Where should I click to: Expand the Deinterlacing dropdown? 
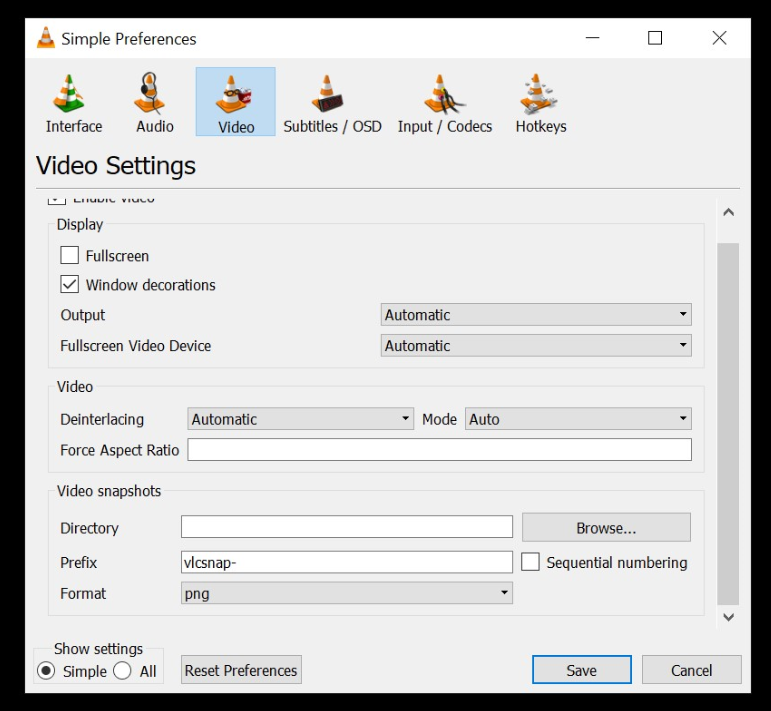[x=300, y=419]
